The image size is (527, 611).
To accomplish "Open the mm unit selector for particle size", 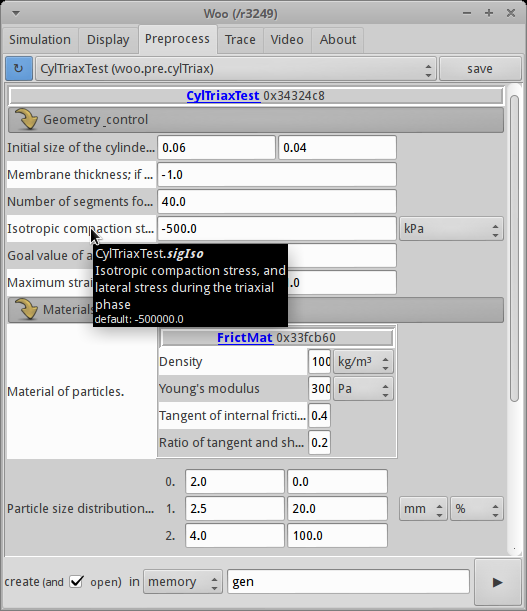I will (x=423, y=509).
